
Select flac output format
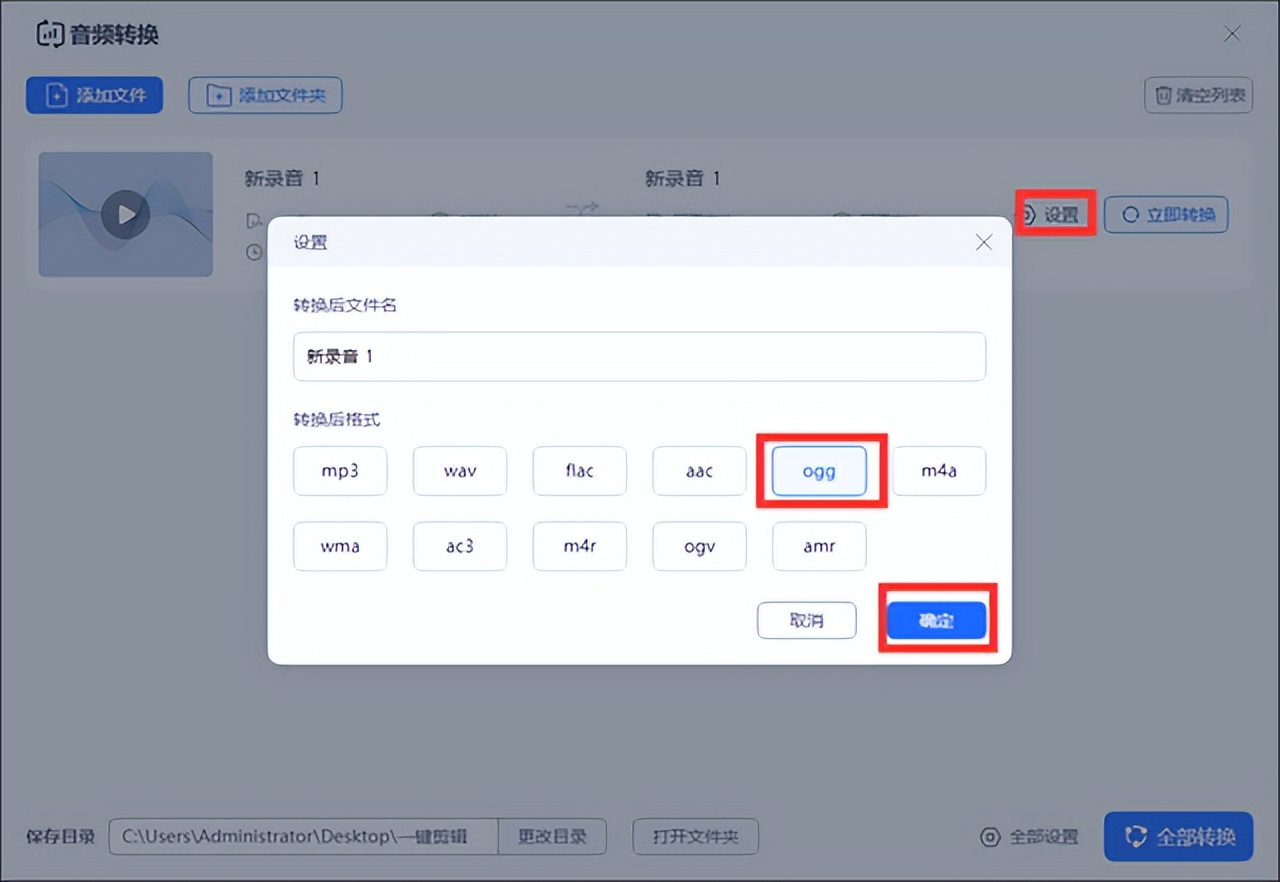click(579, 470)
